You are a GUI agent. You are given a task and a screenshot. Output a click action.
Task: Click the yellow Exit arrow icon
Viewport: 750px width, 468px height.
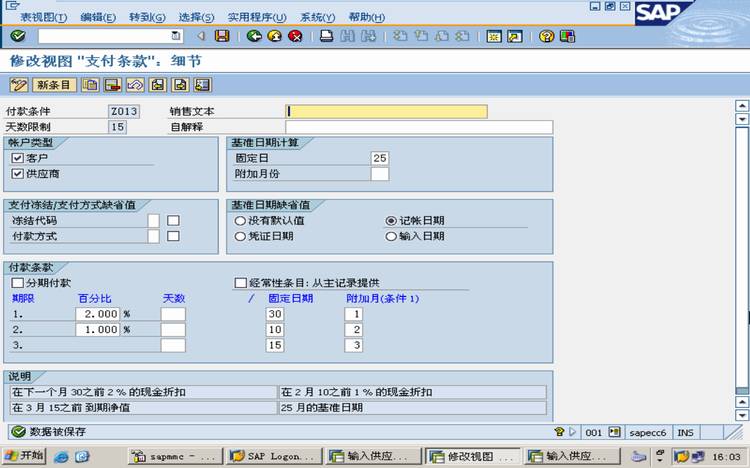click(275, 36)
